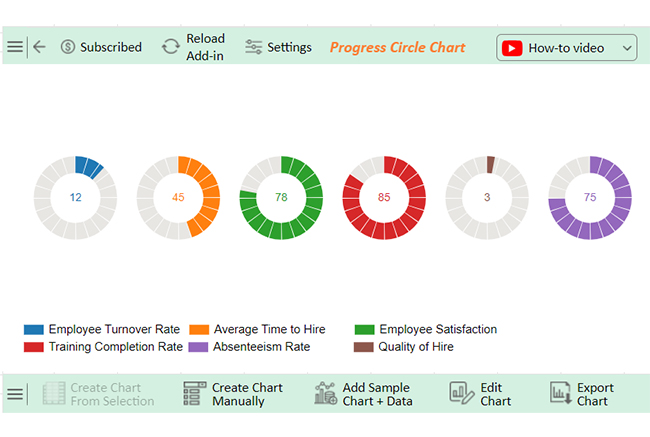Select the purple progress circle showing 75
This screenshot has width=650, height=437.
pos(590,198)
